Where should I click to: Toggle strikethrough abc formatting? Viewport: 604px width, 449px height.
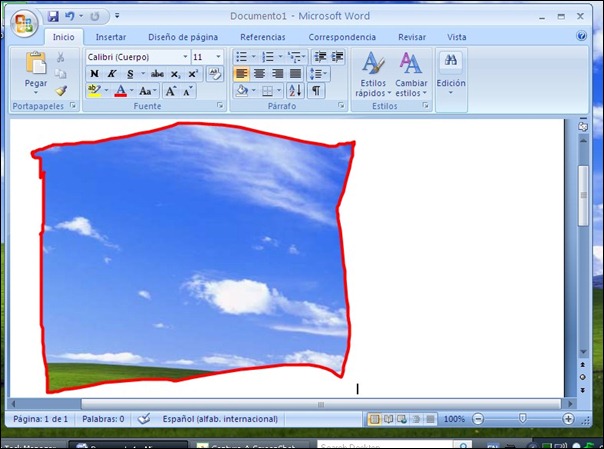[157, 74]
